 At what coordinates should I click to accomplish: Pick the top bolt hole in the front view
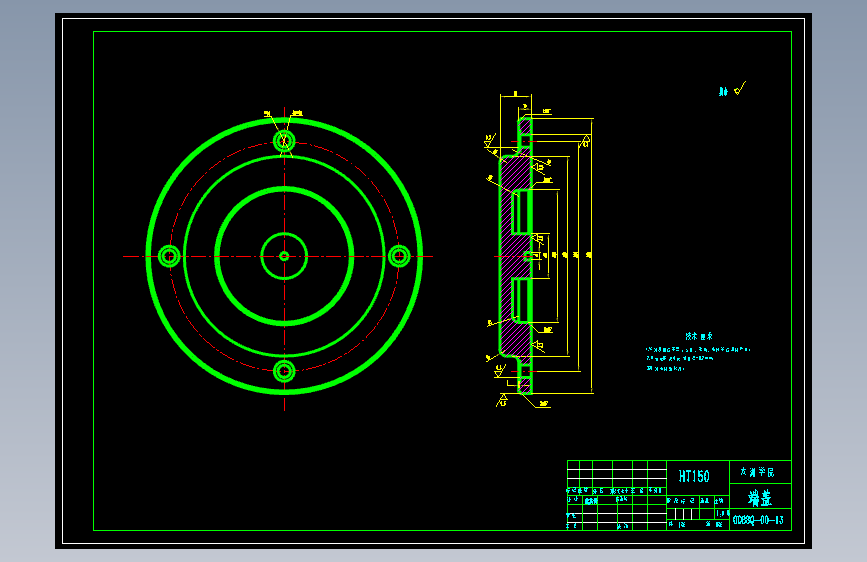(x=284, y=141)
